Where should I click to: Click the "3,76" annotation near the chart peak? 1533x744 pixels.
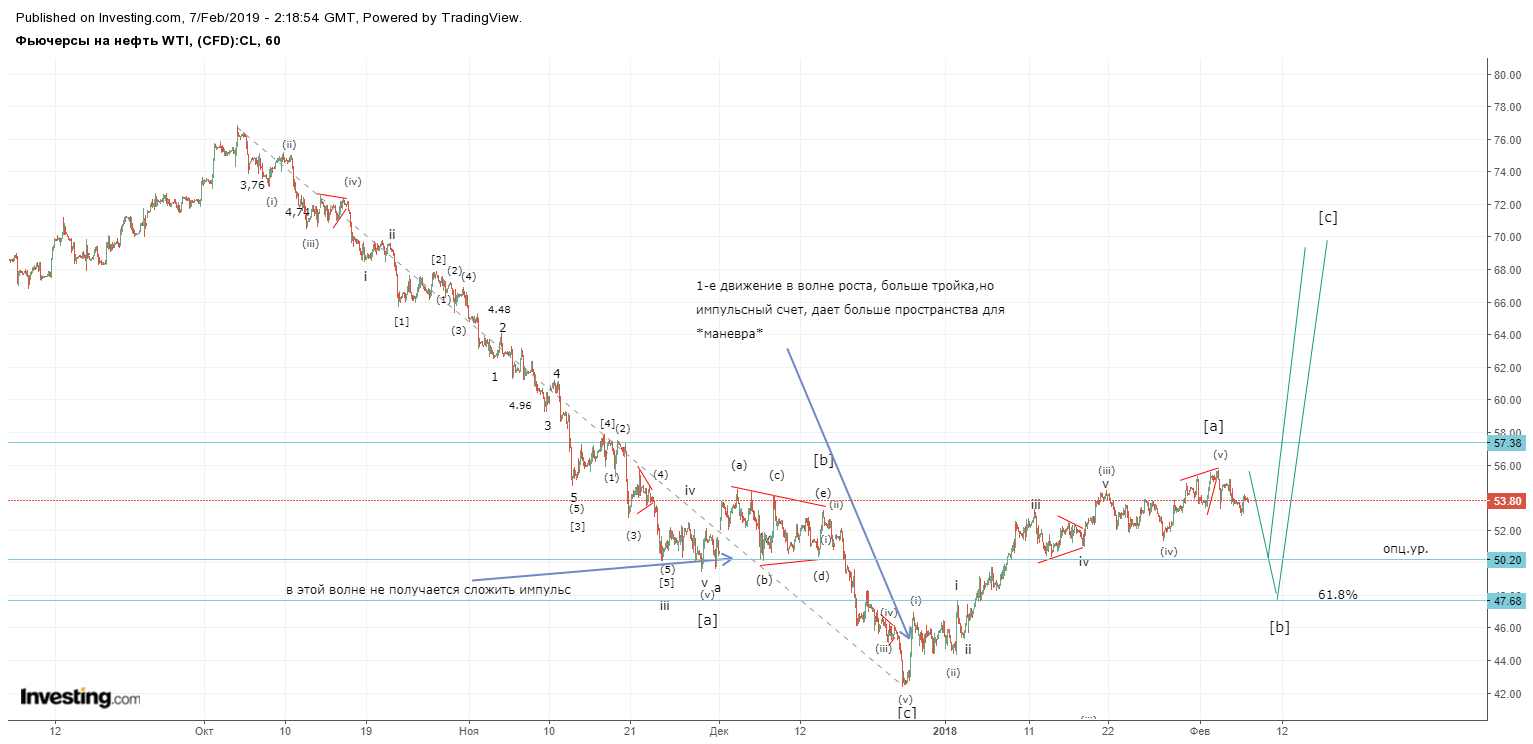(x=253, y=185)
